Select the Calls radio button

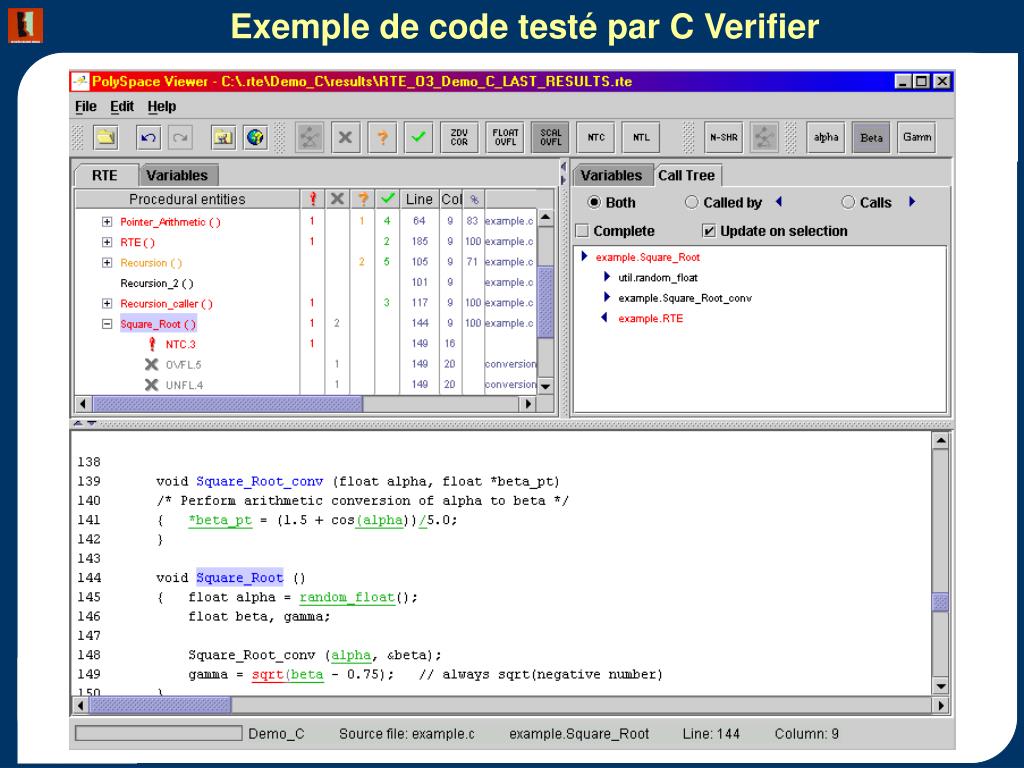tap(848, 202)
